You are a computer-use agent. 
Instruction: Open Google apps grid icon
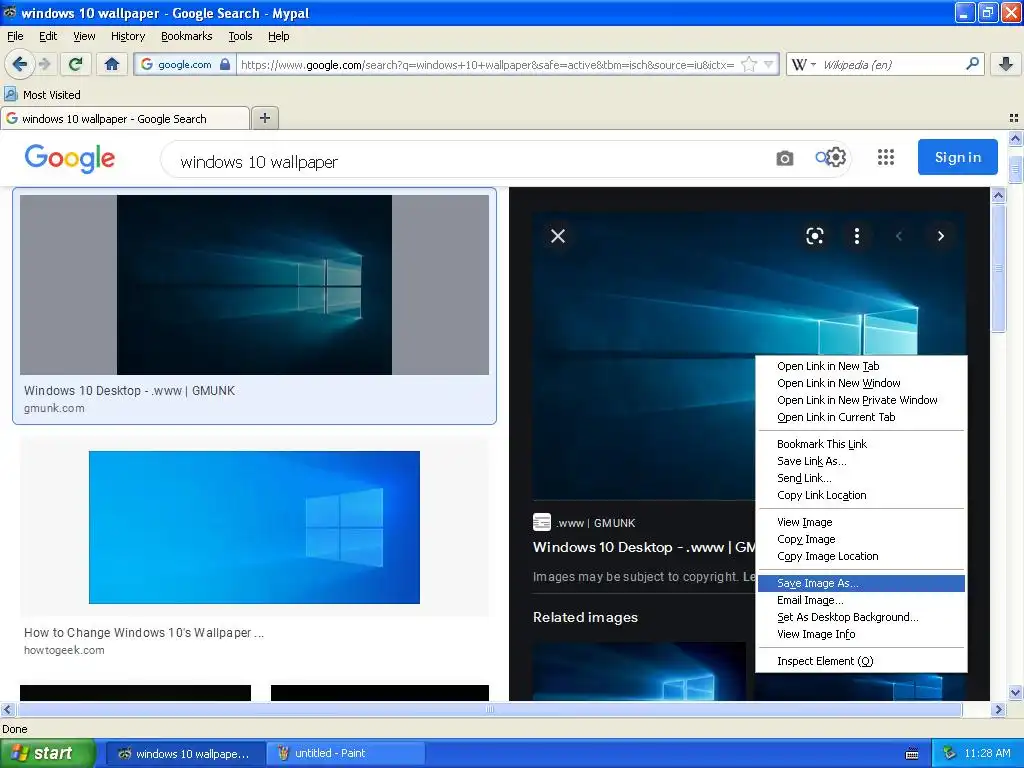(x=886, y=157)
